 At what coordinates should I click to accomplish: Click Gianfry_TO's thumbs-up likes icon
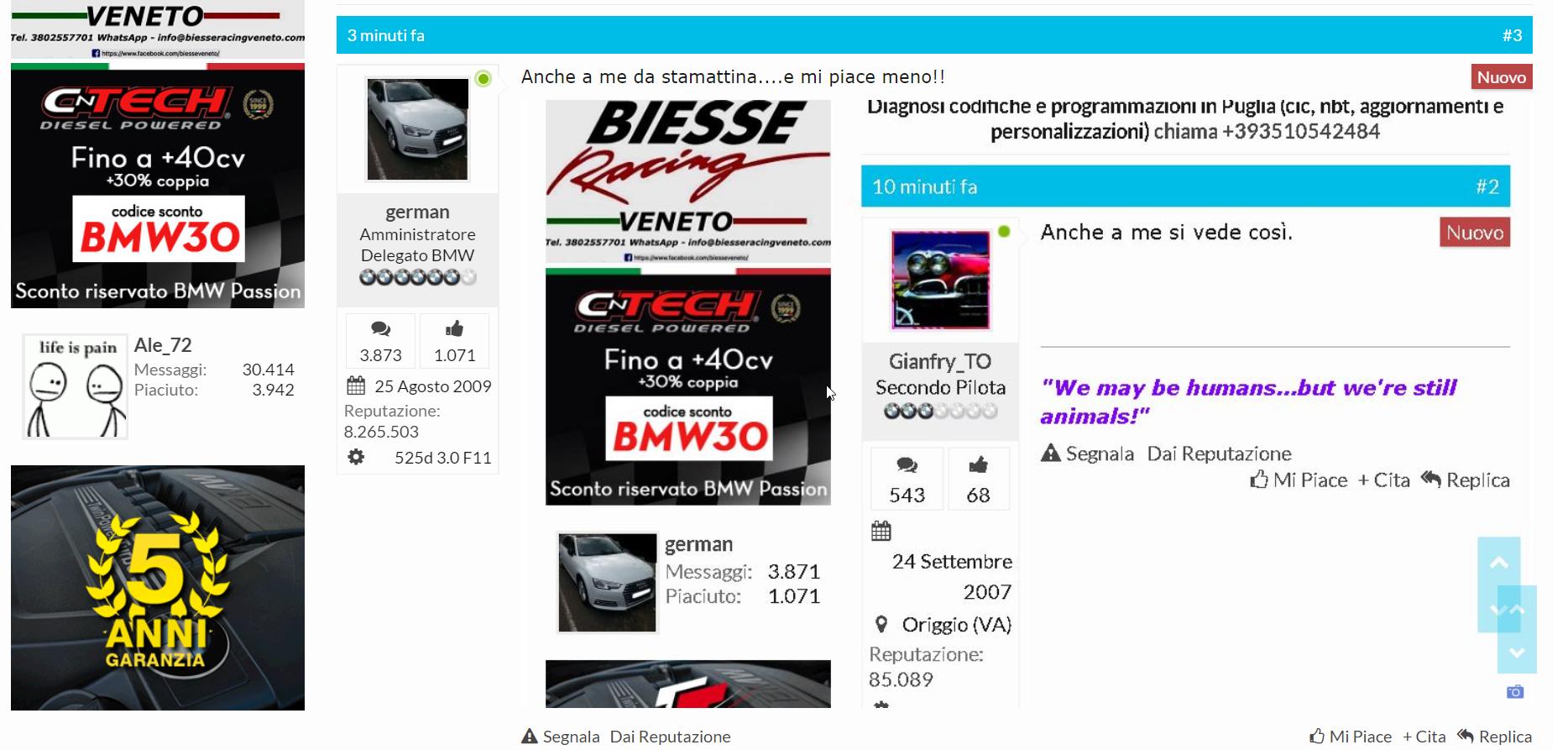coord(978,464)
